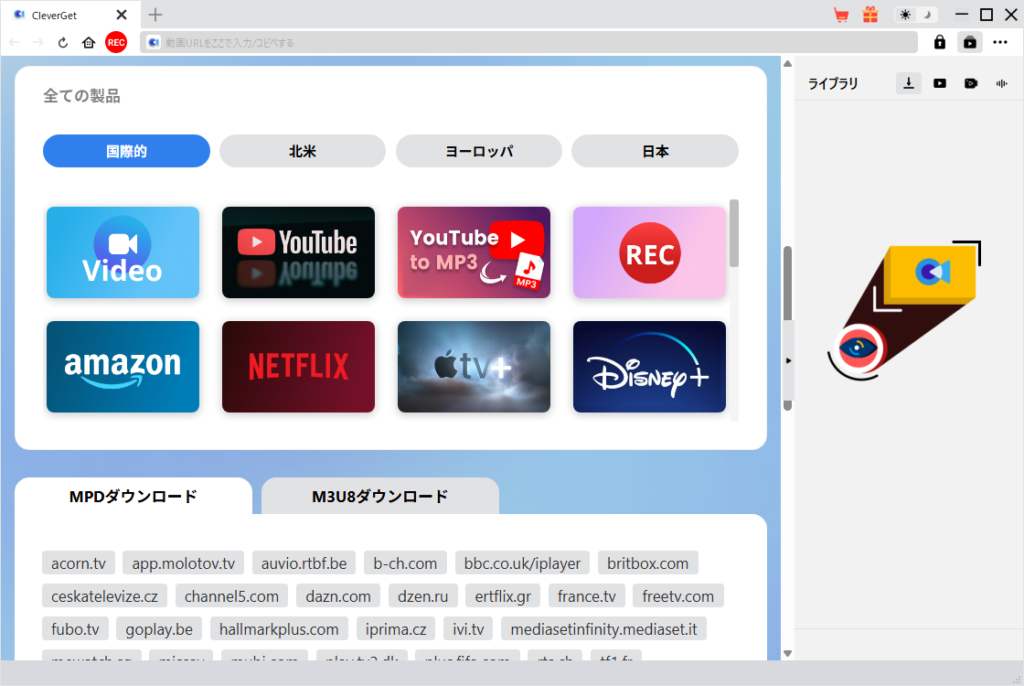Open the bbc.co.uk/iplayer site link
This screenshot has width=1024, height=686.
(522, 563)
